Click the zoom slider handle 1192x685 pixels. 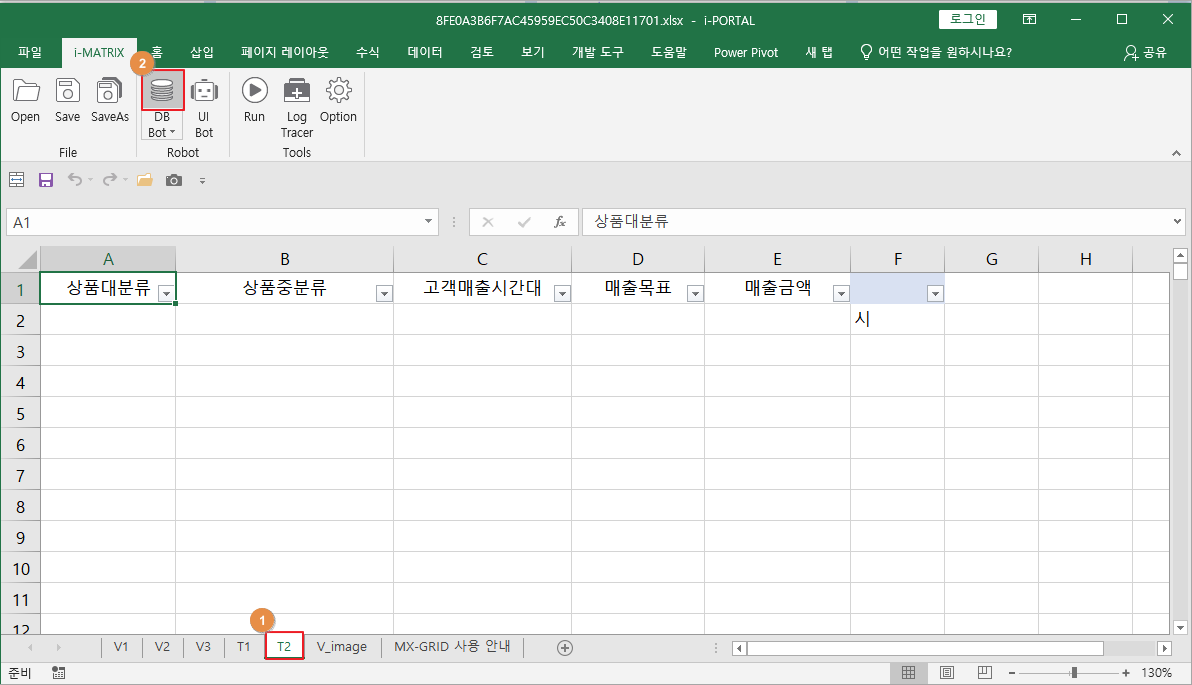(x=1074, y=673)
